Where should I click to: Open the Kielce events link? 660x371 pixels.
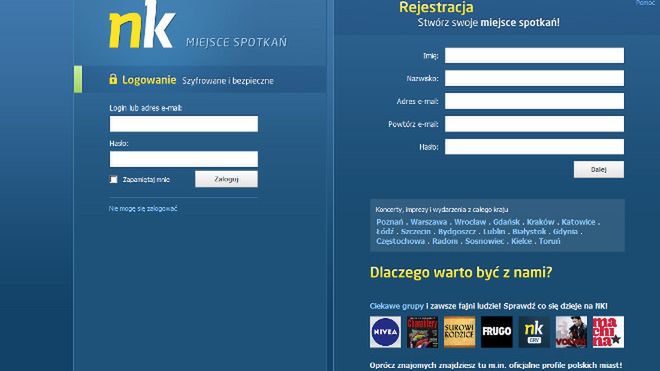(522, 241)
